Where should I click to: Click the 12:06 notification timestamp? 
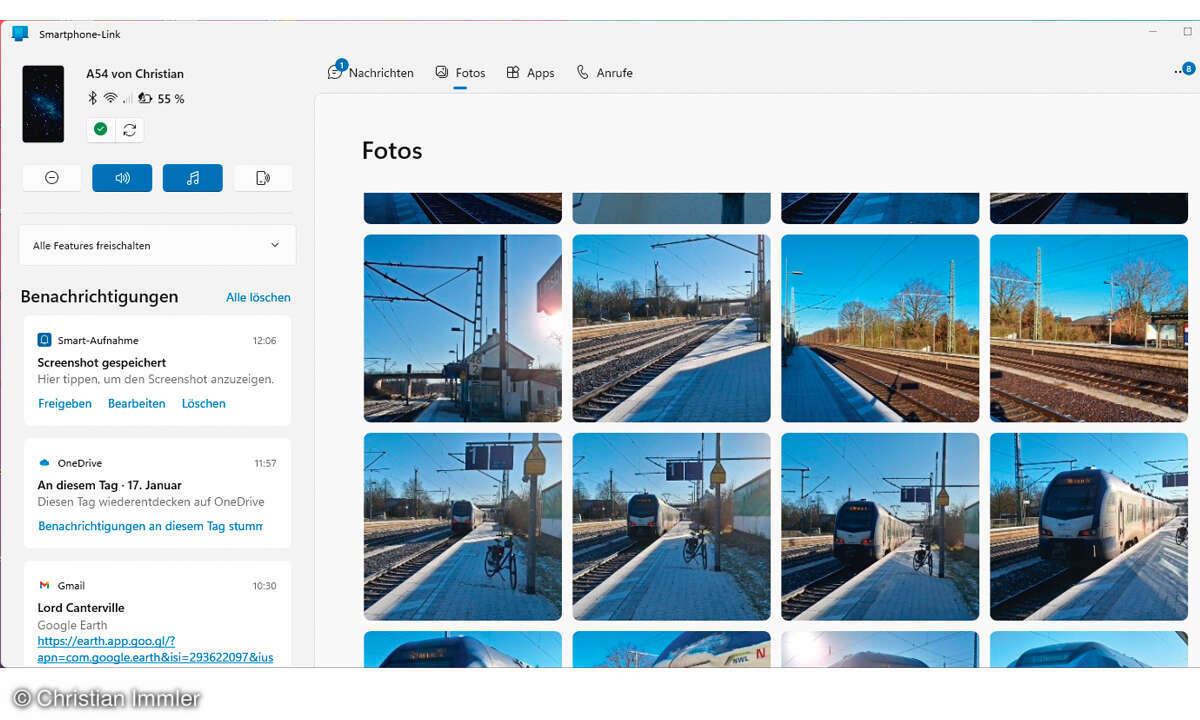265,341
